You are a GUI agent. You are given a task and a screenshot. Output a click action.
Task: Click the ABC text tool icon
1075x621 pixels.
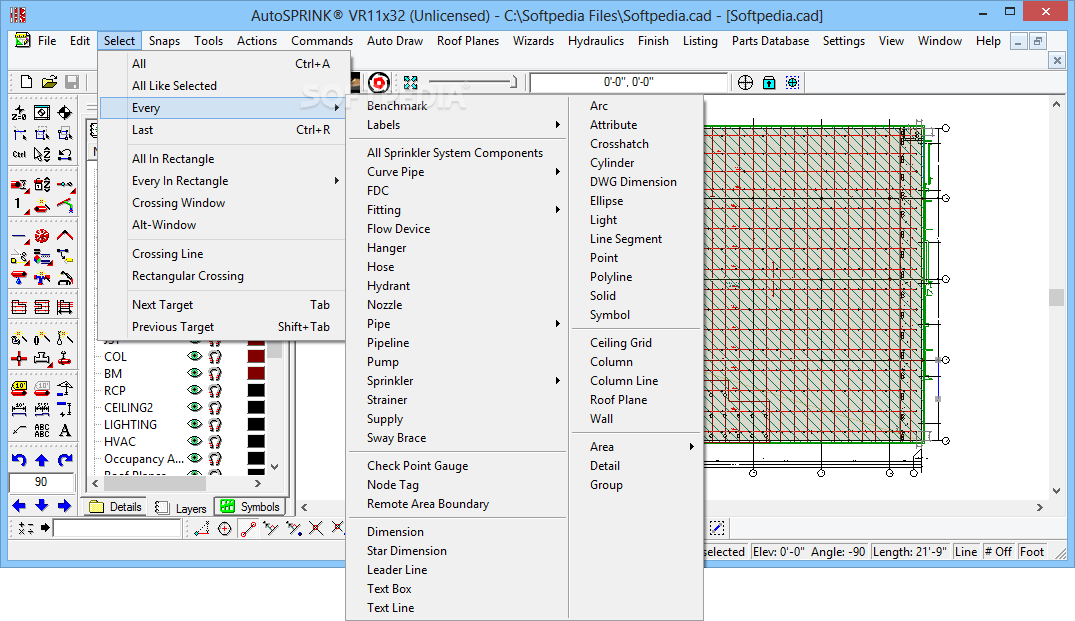[42, 430]
